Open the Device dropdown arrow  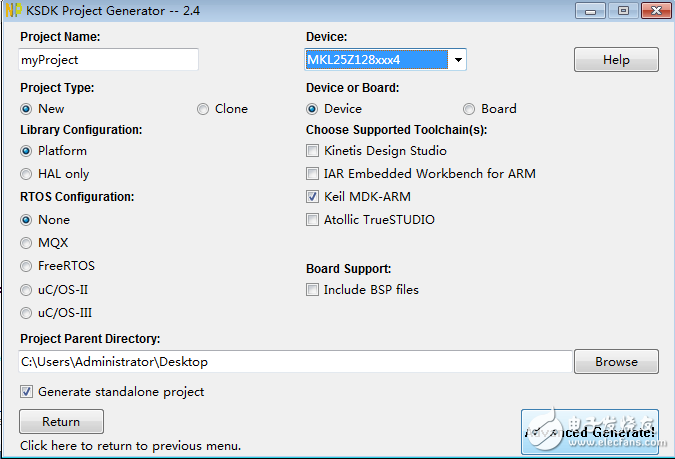458,59
